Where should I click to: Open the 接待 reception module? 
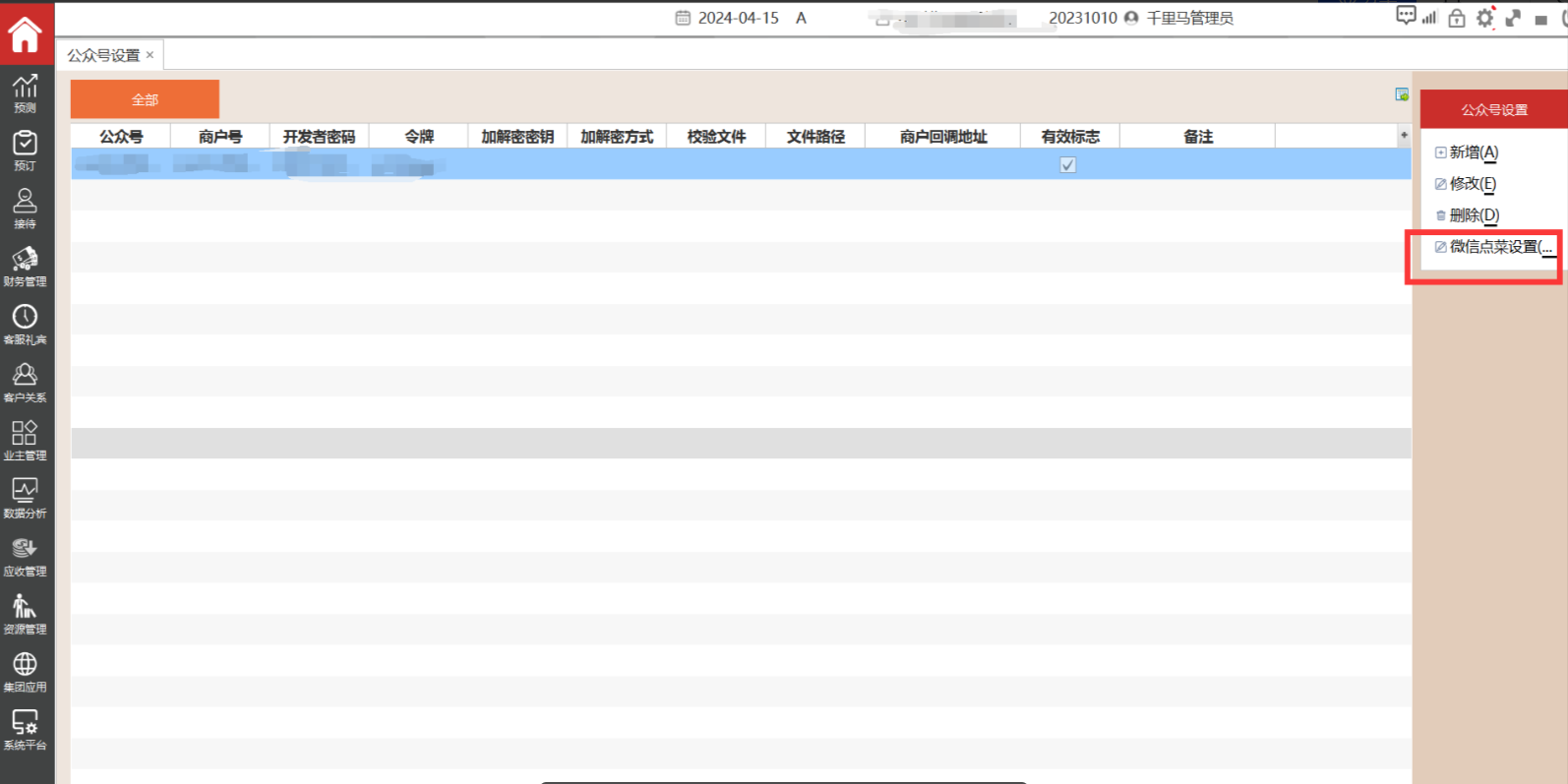25,209
